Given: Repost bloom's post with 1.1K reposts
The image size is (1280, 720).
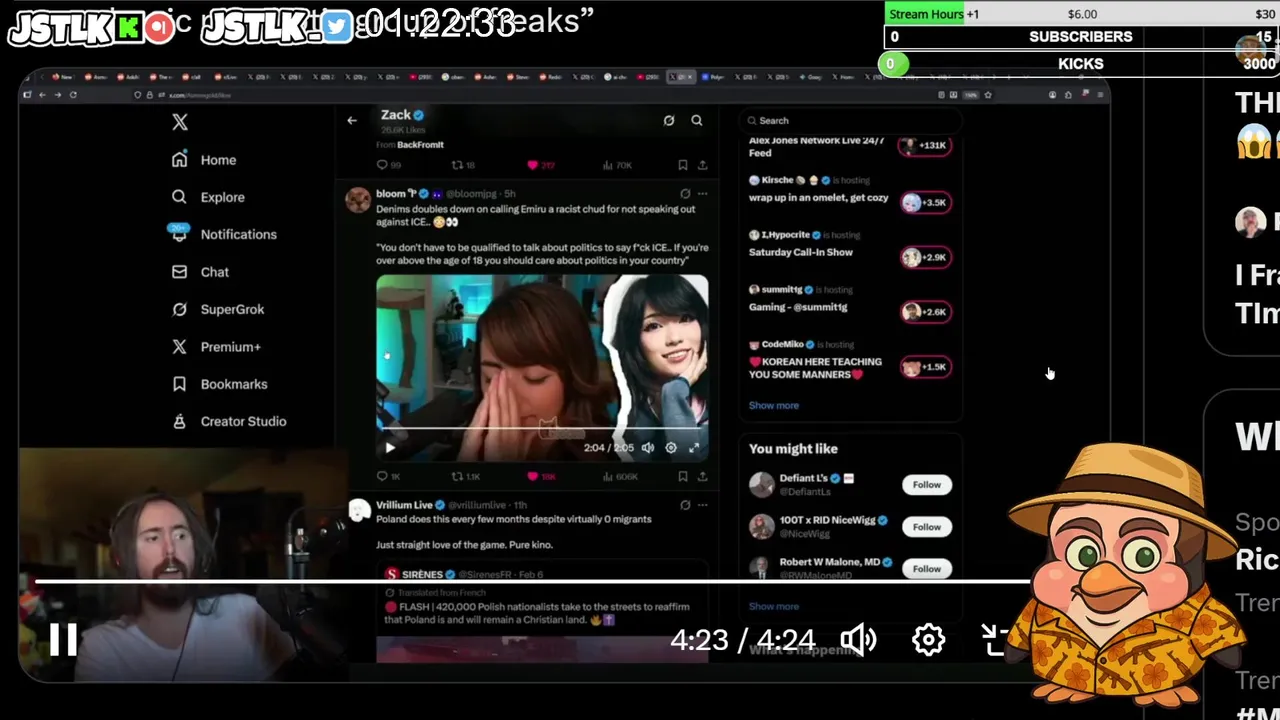Looking at the screenshot, I should [x=466, y=477].
